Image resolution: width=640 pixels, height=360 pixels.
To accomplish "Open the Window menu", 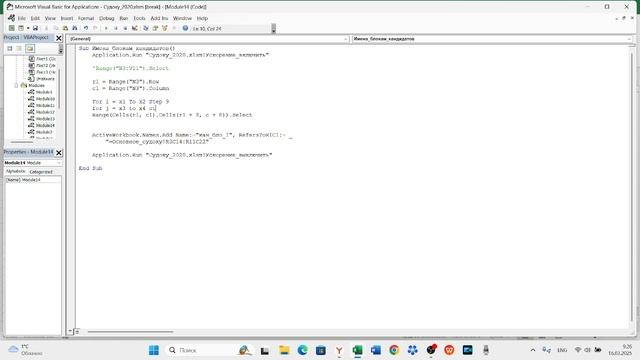I will (x=182, y=18).
